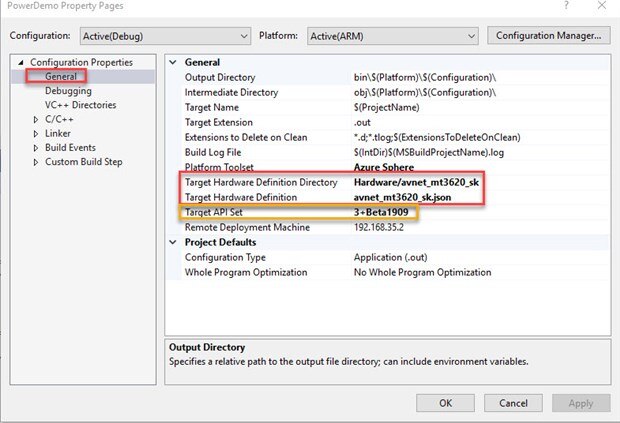Screen dimensions: 620x423
Task: Click the 3+Beta1909 API set value
Action: [381, 212]
